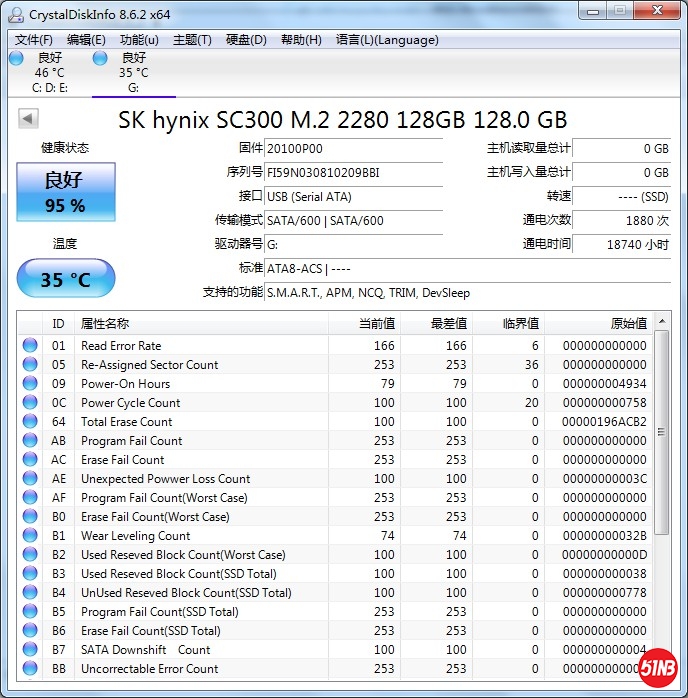Open the 功能(u) menu

(x=139, y=40)
